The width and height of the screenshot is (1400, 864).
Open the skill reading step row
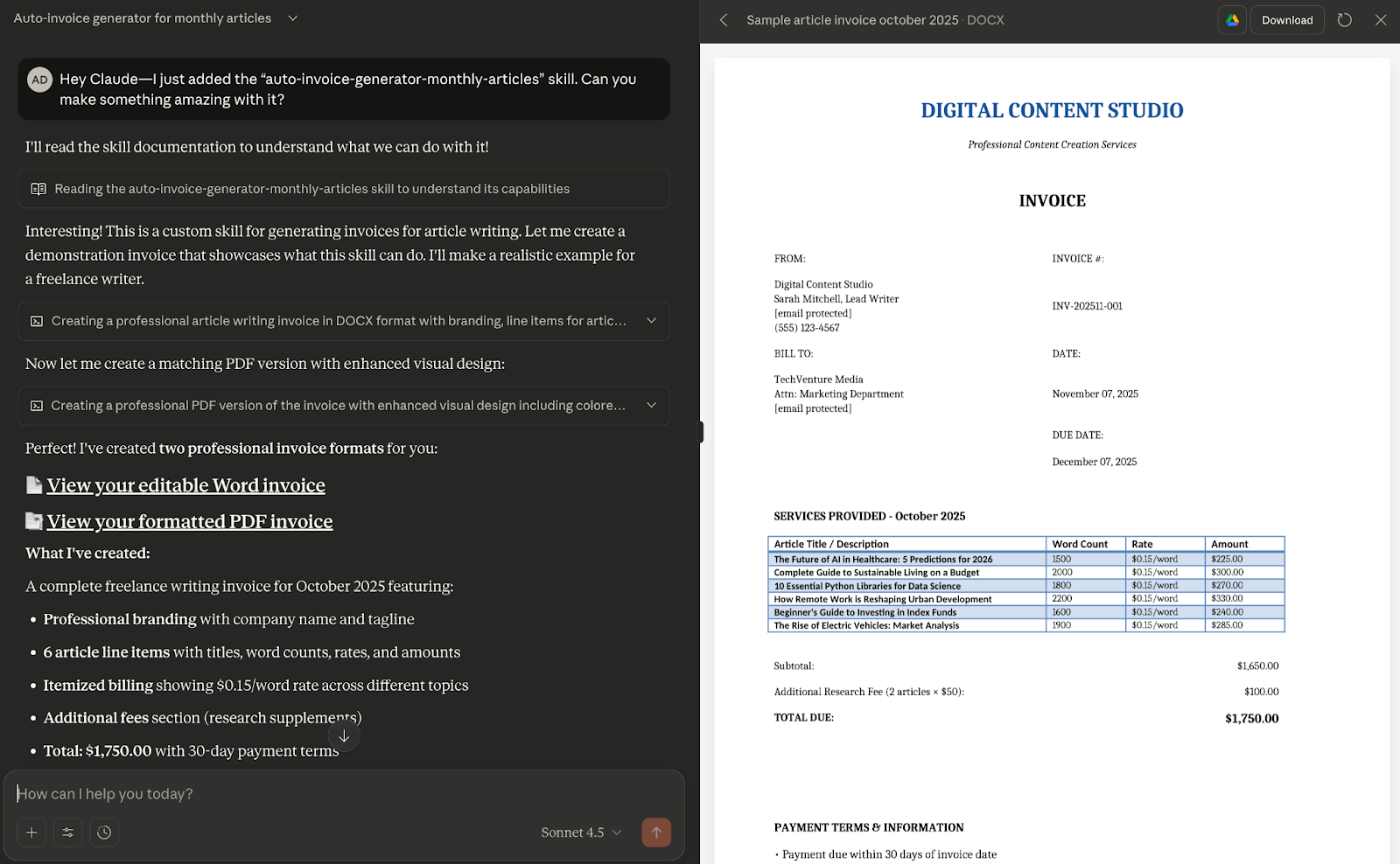[x=343, y=189]
